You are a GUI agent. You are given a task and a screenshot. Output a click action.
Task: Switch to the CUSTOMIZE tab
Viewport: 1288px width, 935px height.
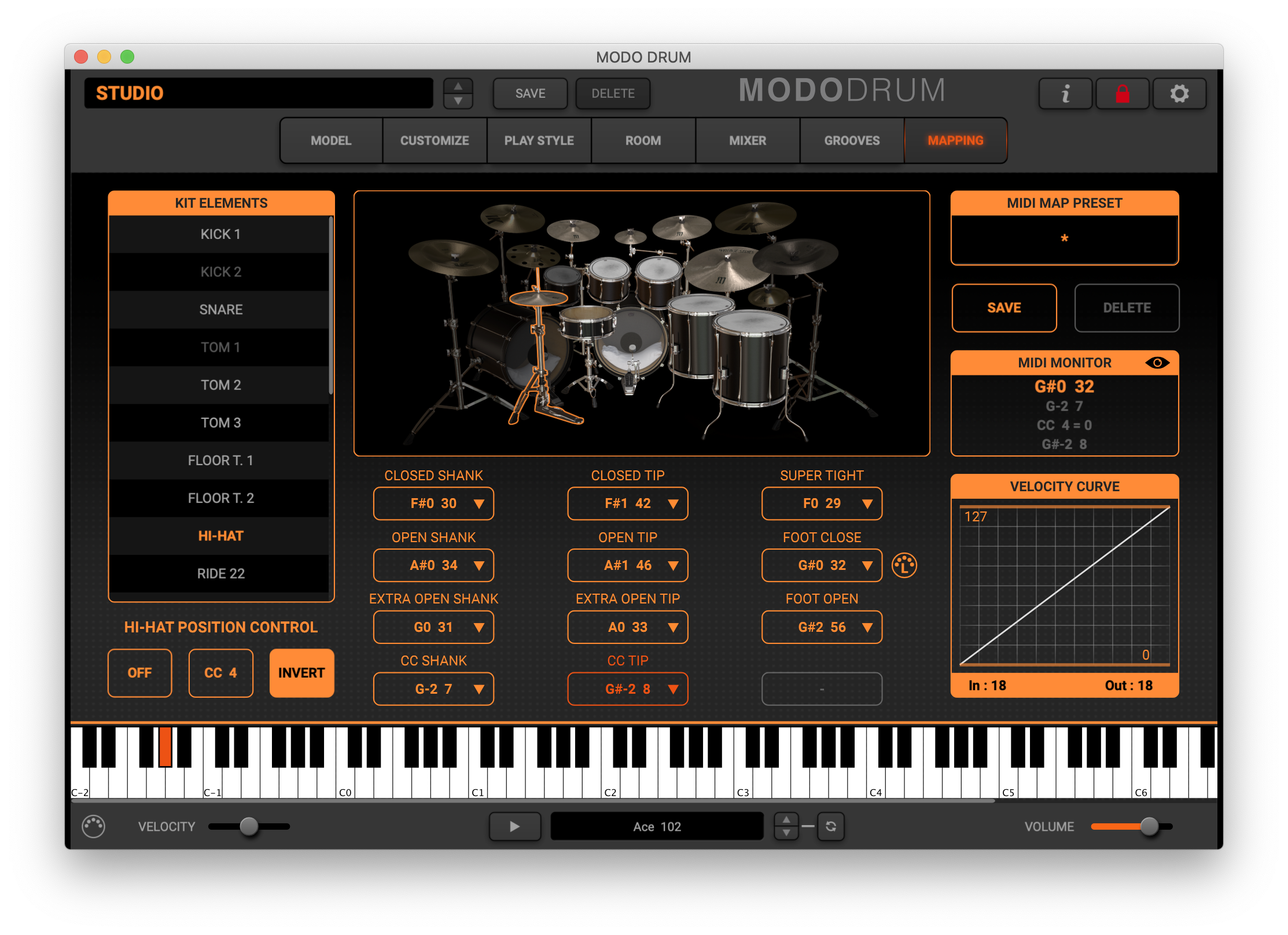(x=435, y=141)
